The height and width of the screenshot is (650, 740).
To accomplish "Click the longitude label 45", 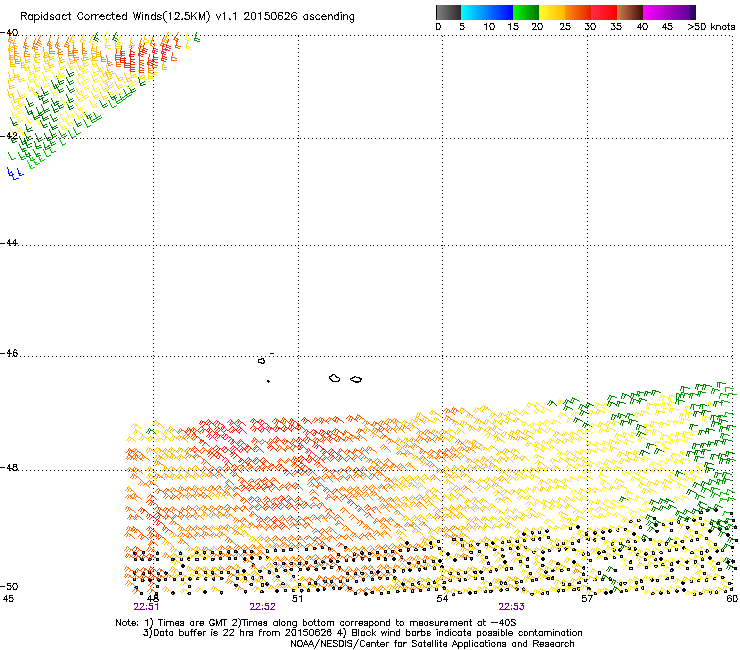I will point(8,599).
